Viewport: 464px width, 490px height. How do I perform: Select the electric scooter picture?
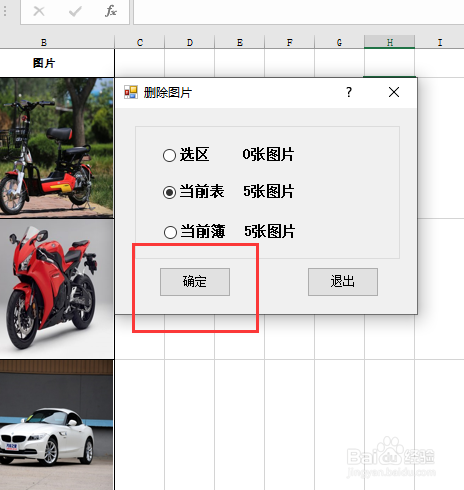point(57,148)
